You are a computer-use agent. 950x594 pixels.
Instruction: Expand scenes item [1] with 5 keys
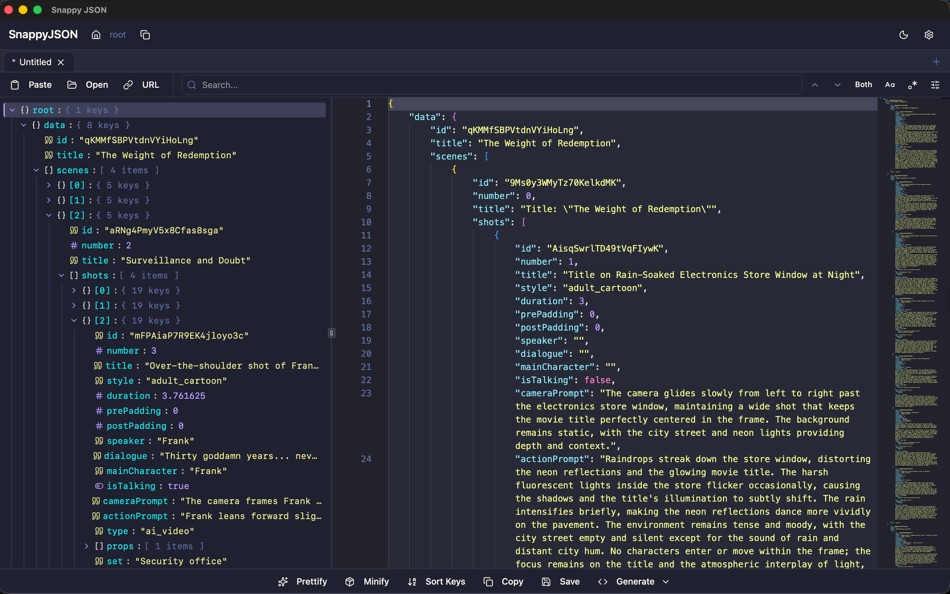click(48, 200)
